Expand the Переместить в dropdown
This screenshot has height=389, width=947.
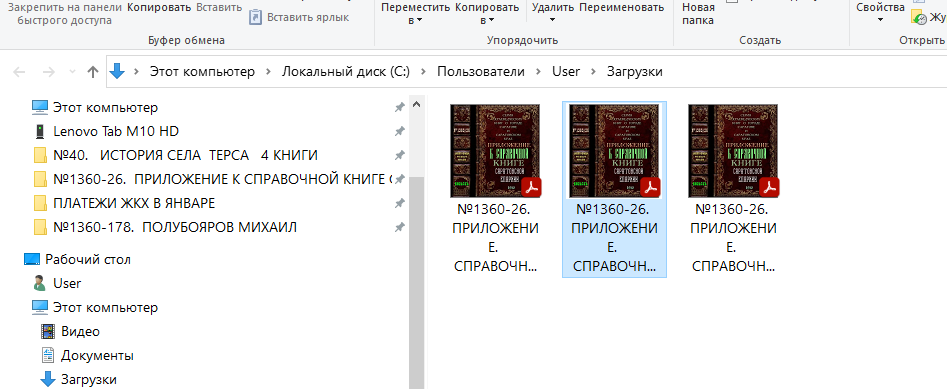(416, 14)
